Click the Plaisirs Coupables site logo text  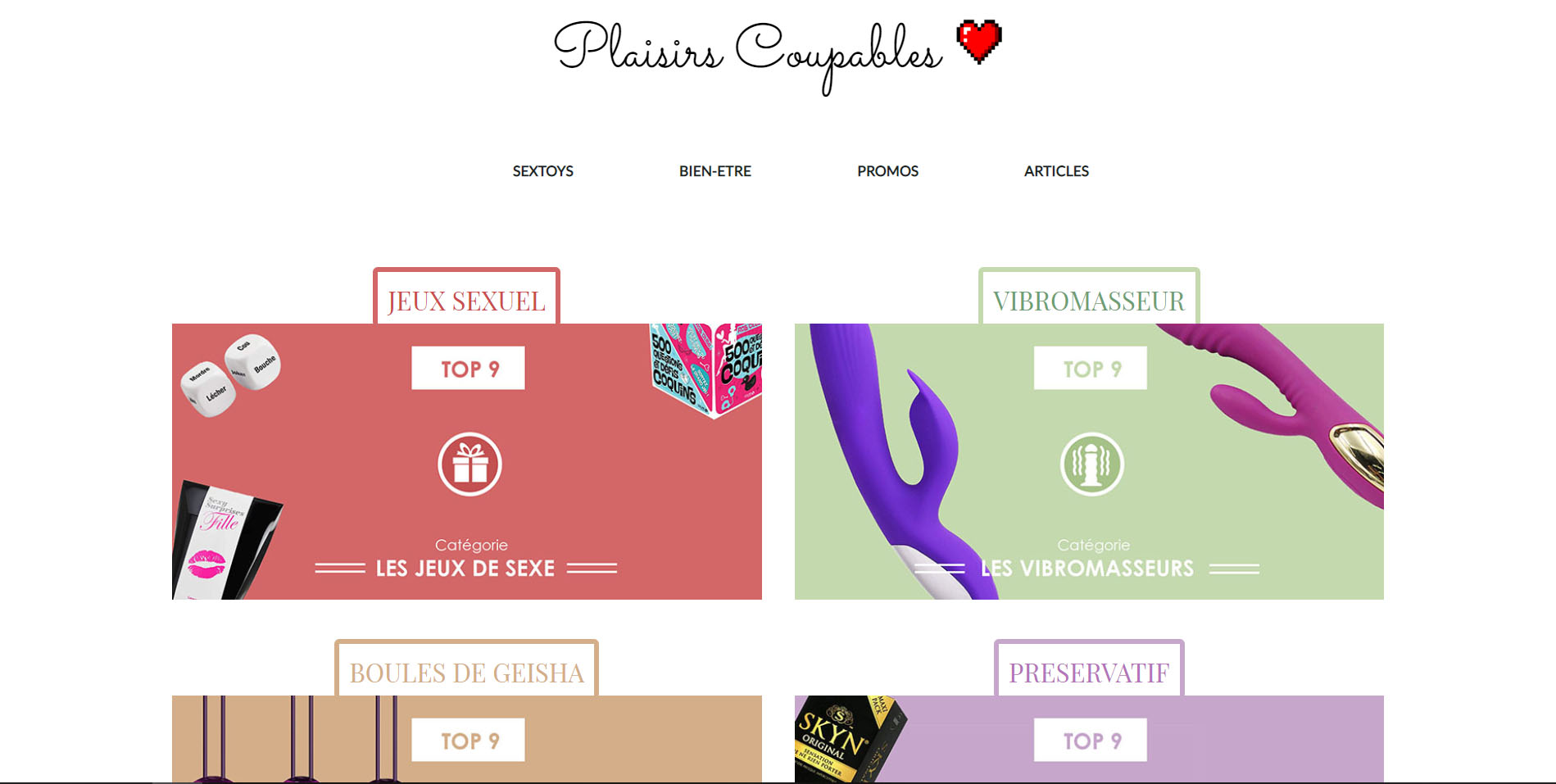tap(749, 54)
